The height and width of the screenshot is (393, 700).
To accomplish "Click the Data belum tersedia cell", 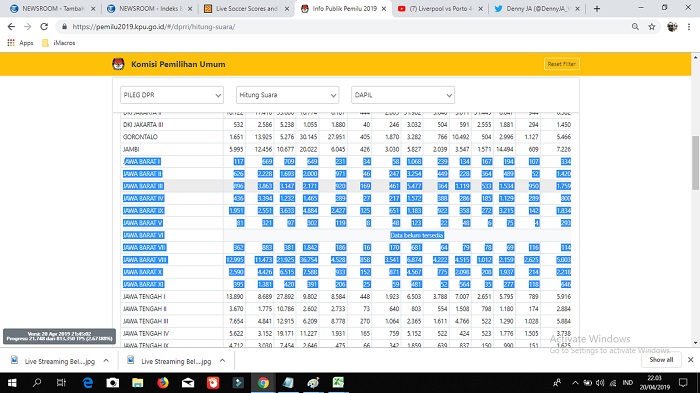I will pyautogui.click(x=417, y=235).
